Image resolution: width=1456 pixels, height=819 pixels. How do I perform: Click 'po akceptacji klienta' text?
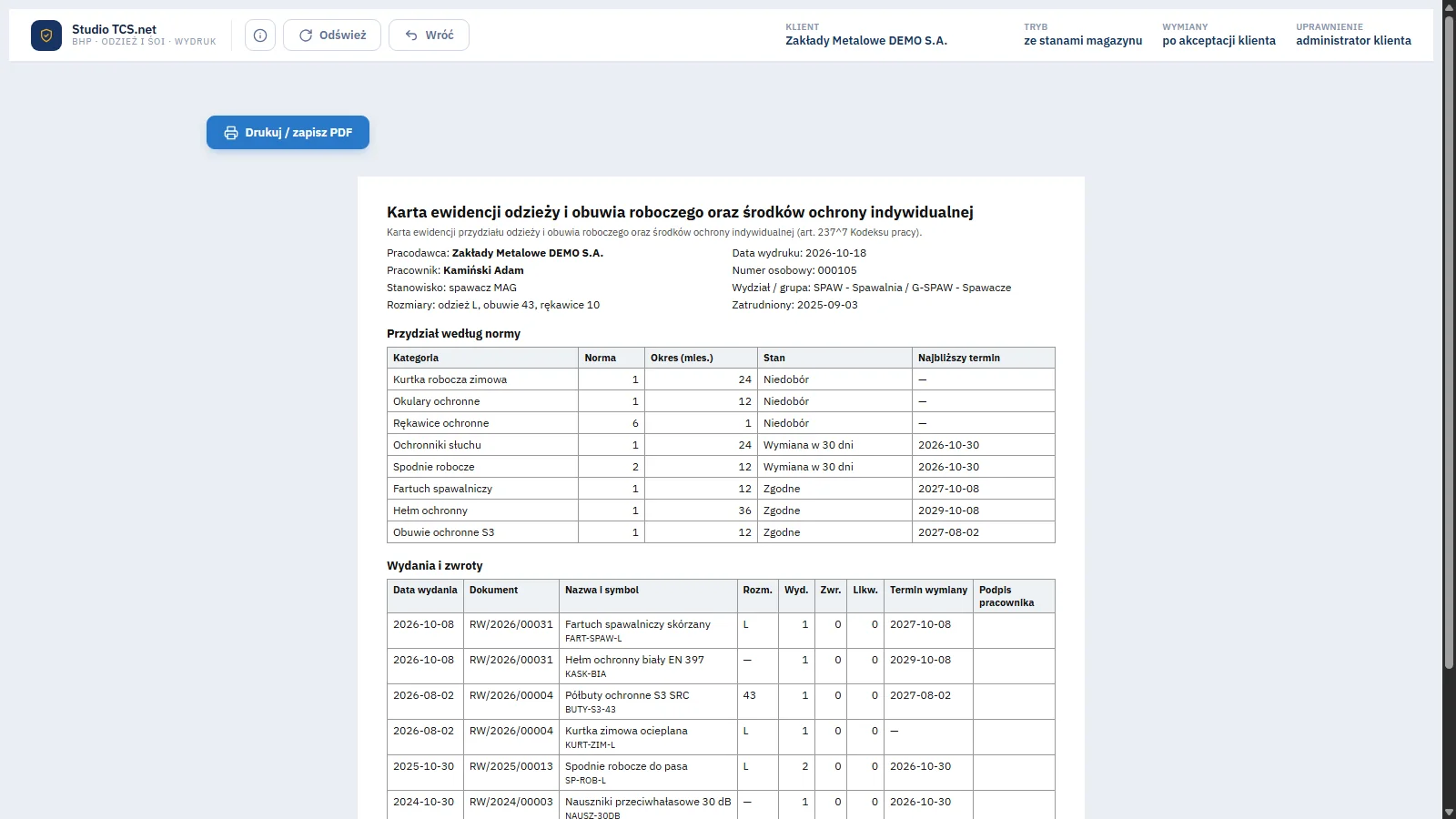pos(1218,41)
